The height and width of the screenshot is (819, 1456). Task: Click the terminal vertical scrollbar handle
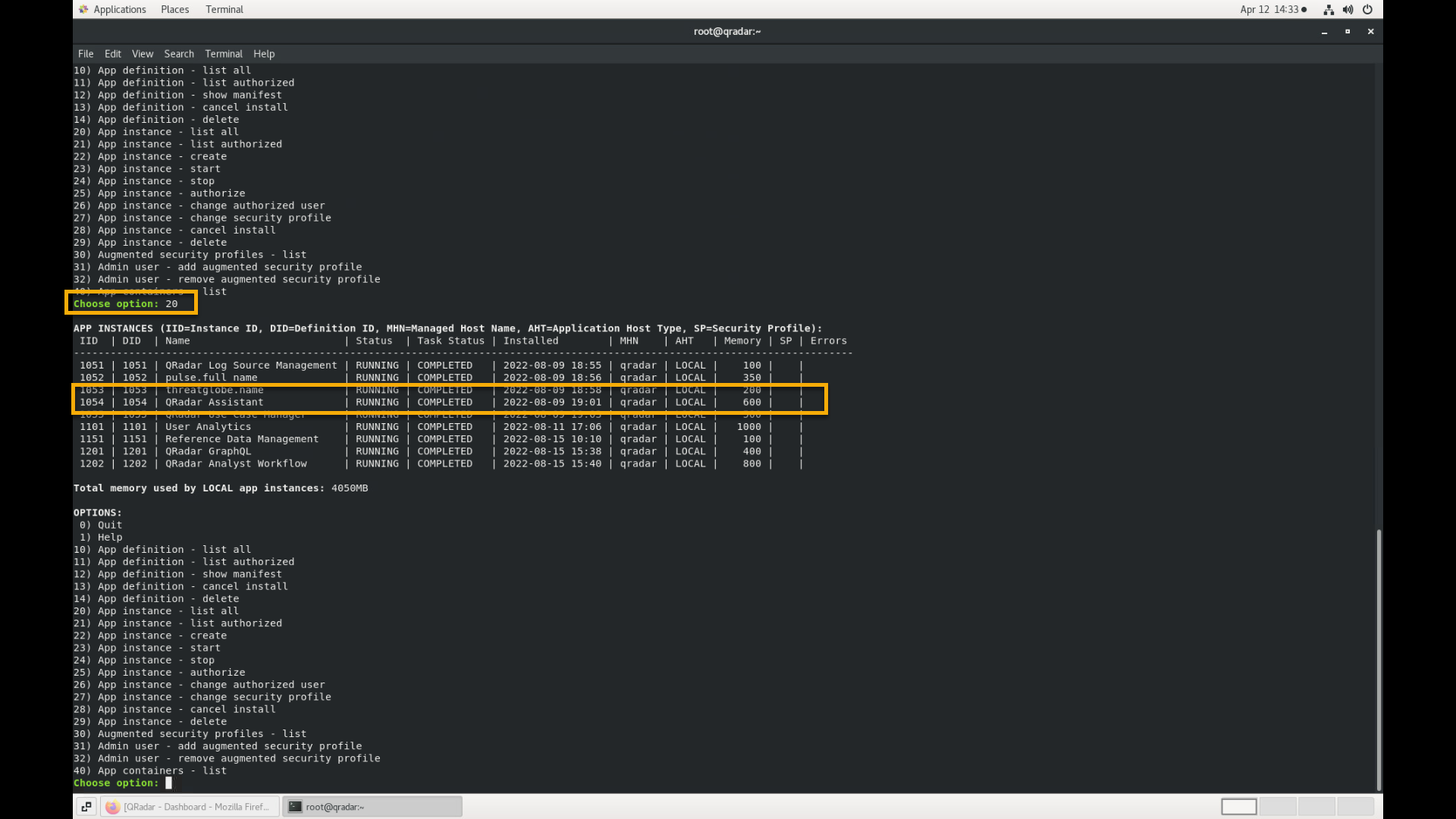click(1378, 660)
